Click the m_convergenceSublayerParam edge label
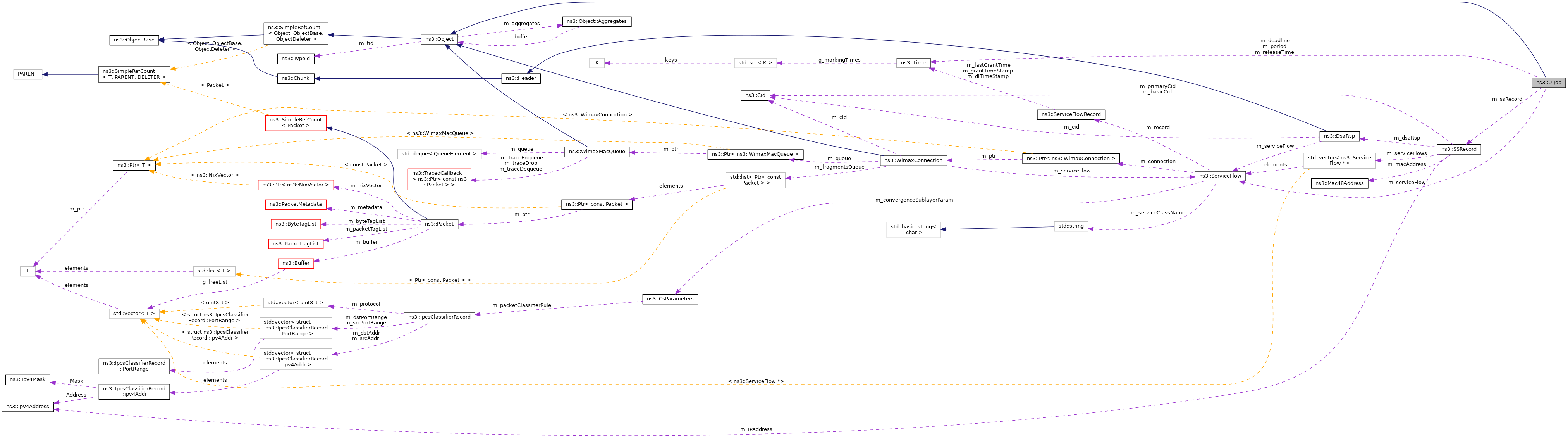Image resolution: width=1568 pixels, height=438 pixels. click(914, 200)
